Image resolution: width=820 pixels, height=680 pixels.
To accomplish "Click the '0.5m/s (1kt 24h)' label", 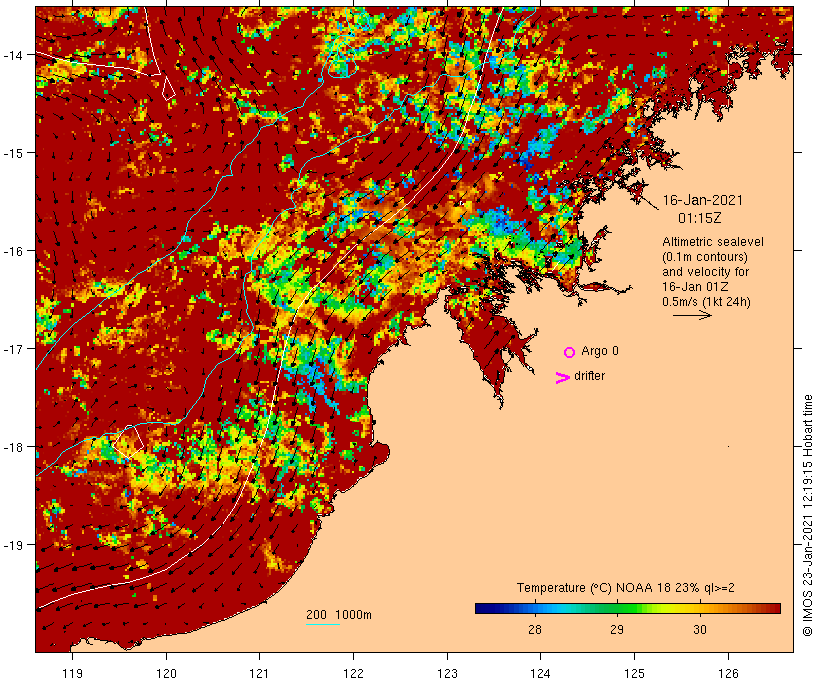I will coord(707,302).
